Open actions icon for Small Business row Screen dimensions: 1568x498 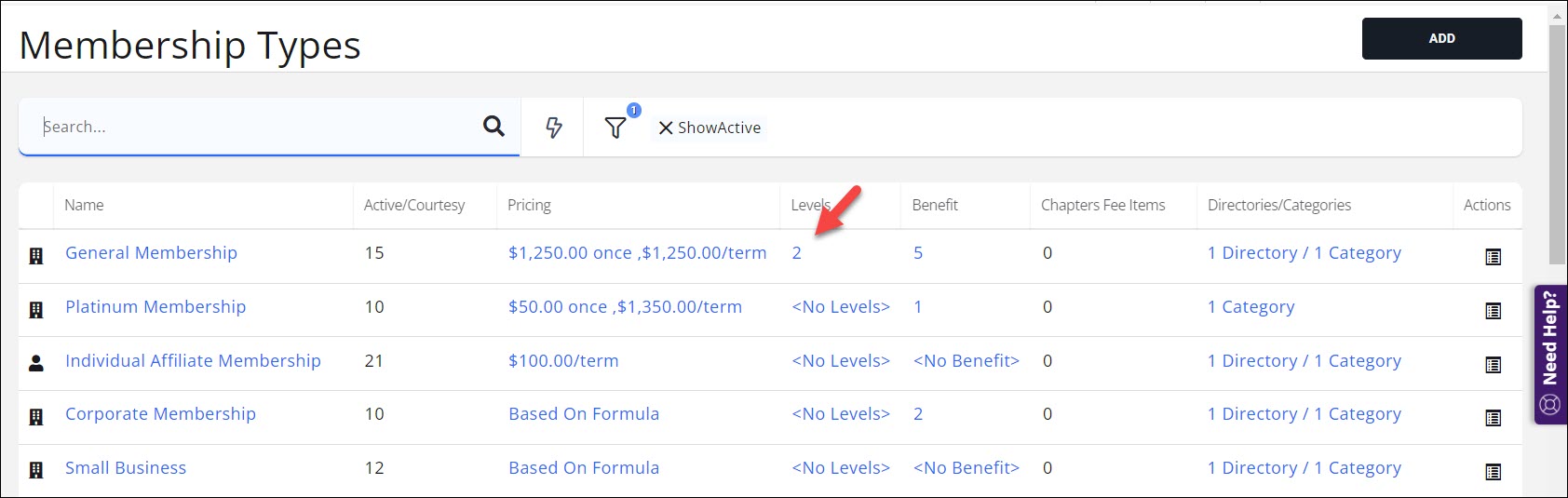(1493, 472)
